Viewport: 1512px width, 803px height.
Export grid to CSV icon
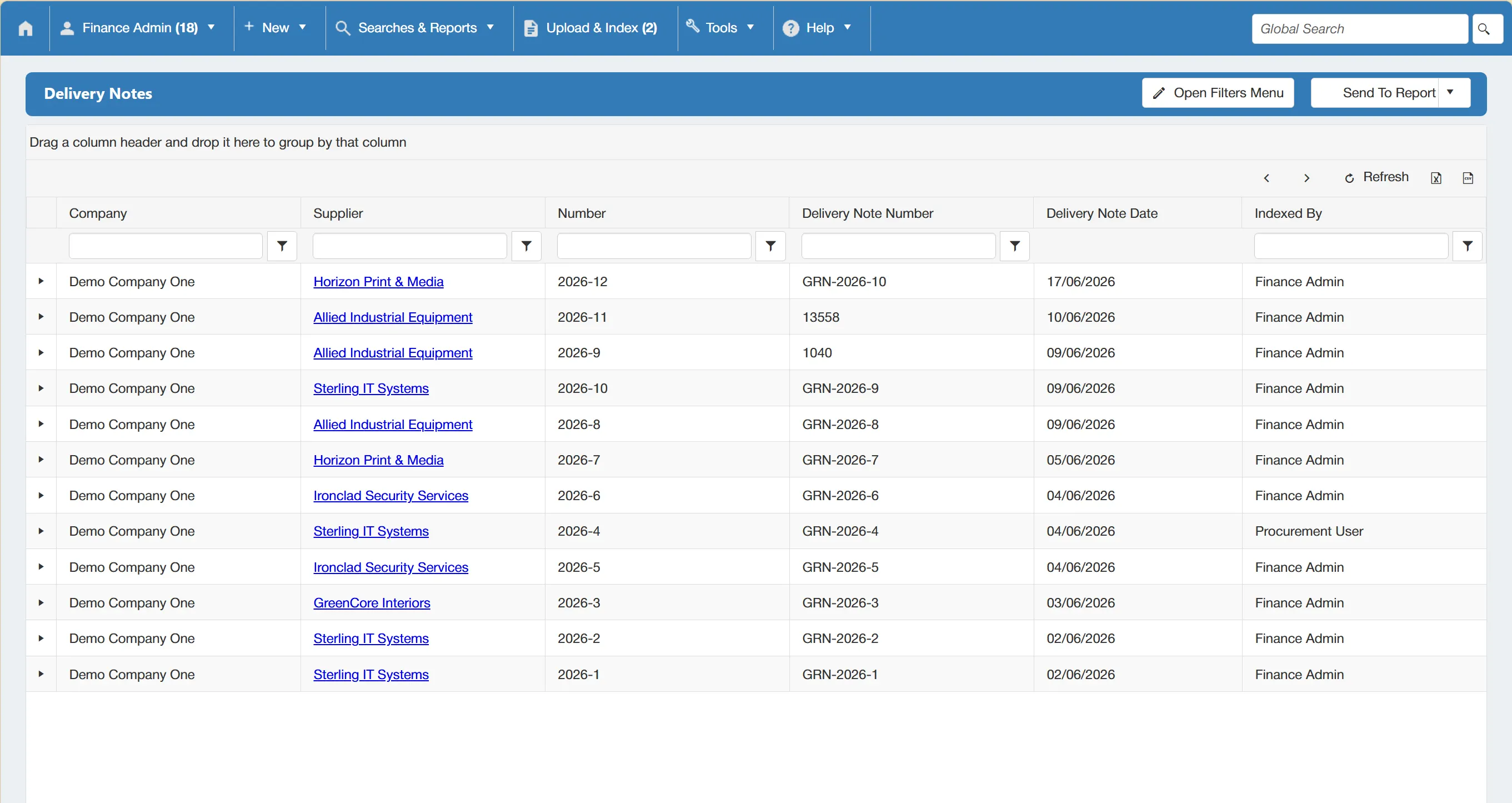(1468, 178)
